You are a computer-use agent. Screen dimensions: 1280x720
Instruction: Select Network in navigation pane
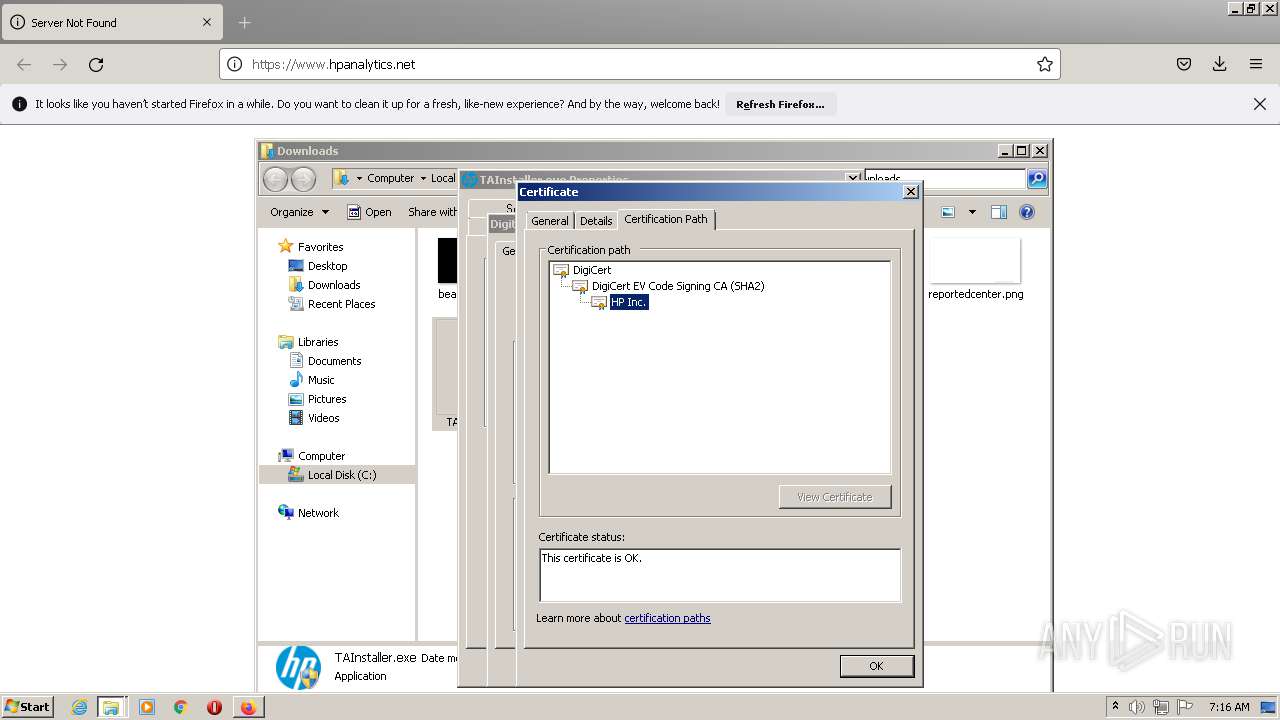(318, 513)
